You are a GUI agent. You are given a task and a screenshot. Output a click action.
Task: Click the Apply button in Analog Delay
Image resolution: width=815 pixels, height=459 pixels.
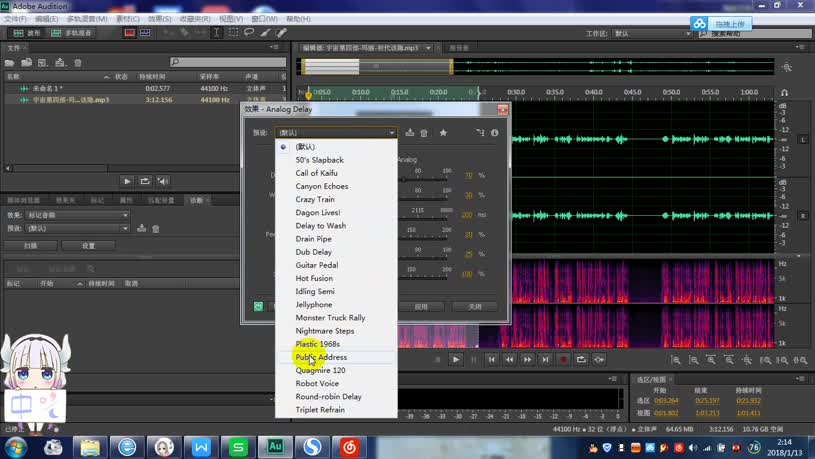point(421,307)
